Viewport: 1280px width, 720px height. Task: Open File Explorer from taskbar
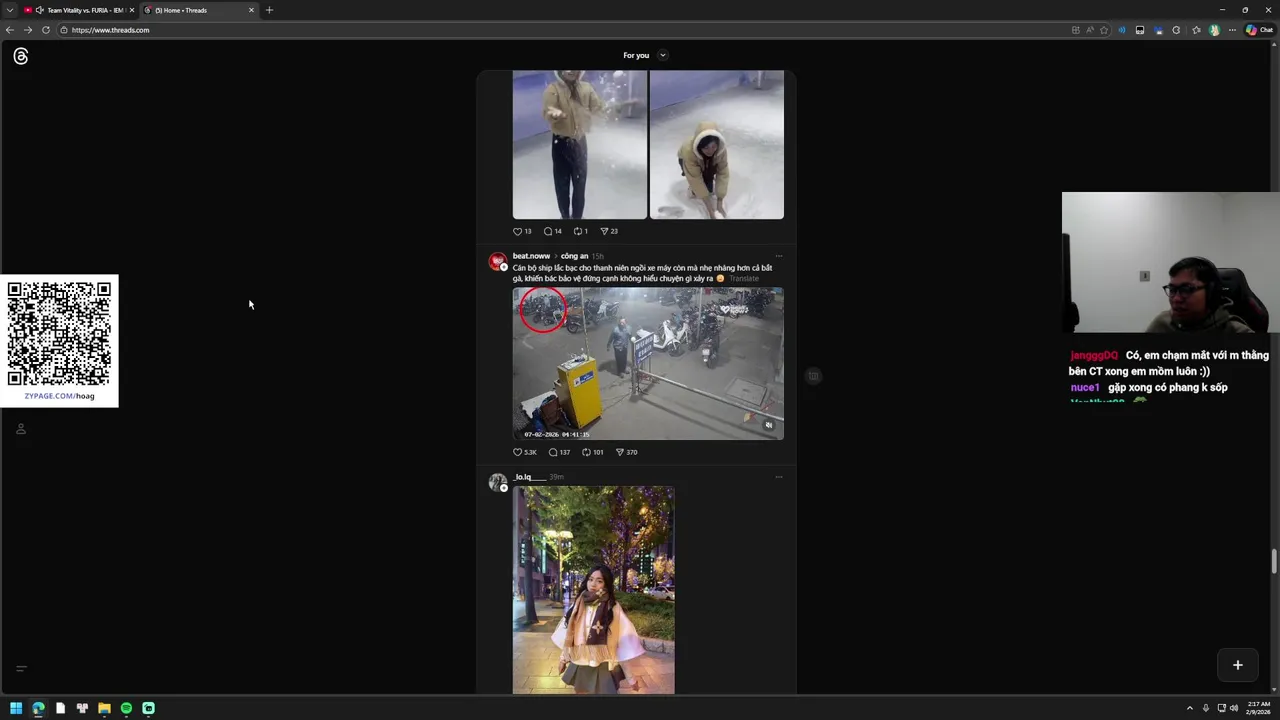pyautogui.click(x=104, y=708)
